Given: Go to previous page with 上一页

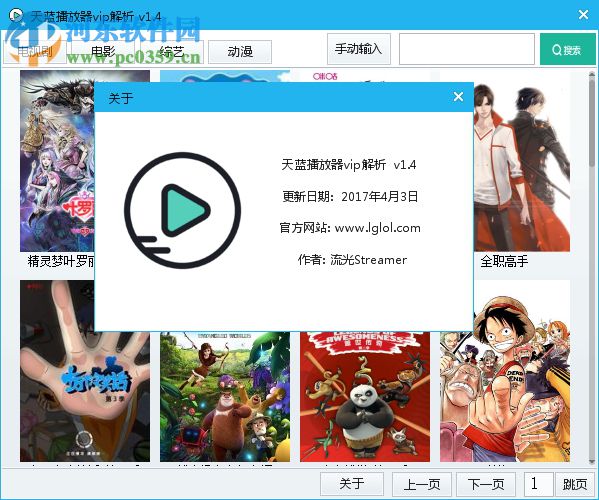Looking at the screenshot, I should pyautogui.click(x=422, y=484).
